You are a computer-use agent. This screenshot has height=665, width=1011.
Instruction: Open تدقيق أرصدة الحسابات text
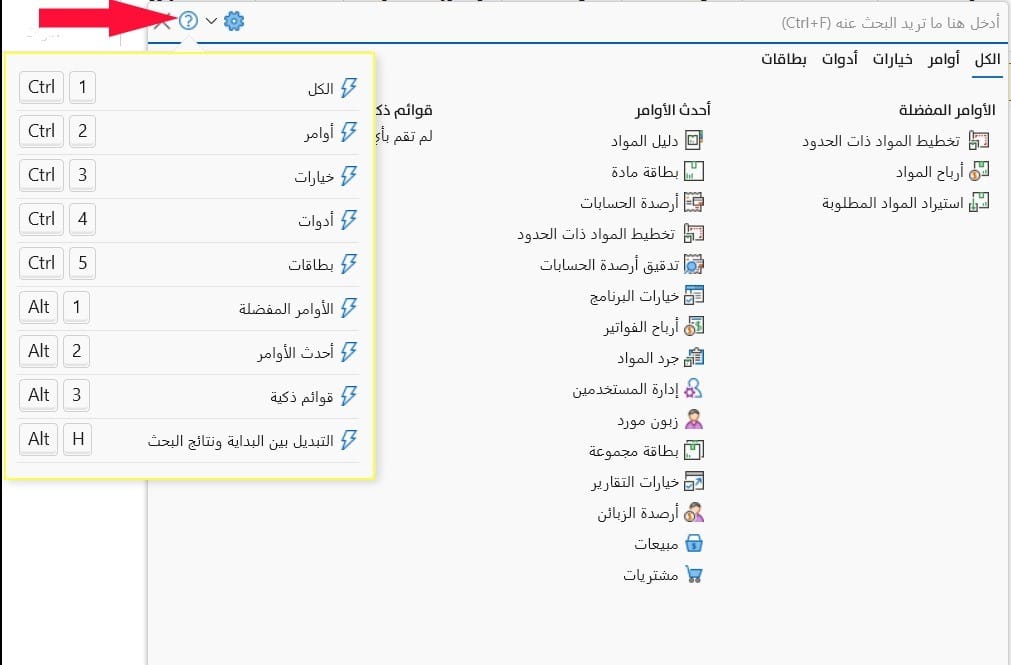[x=609, y=265]
